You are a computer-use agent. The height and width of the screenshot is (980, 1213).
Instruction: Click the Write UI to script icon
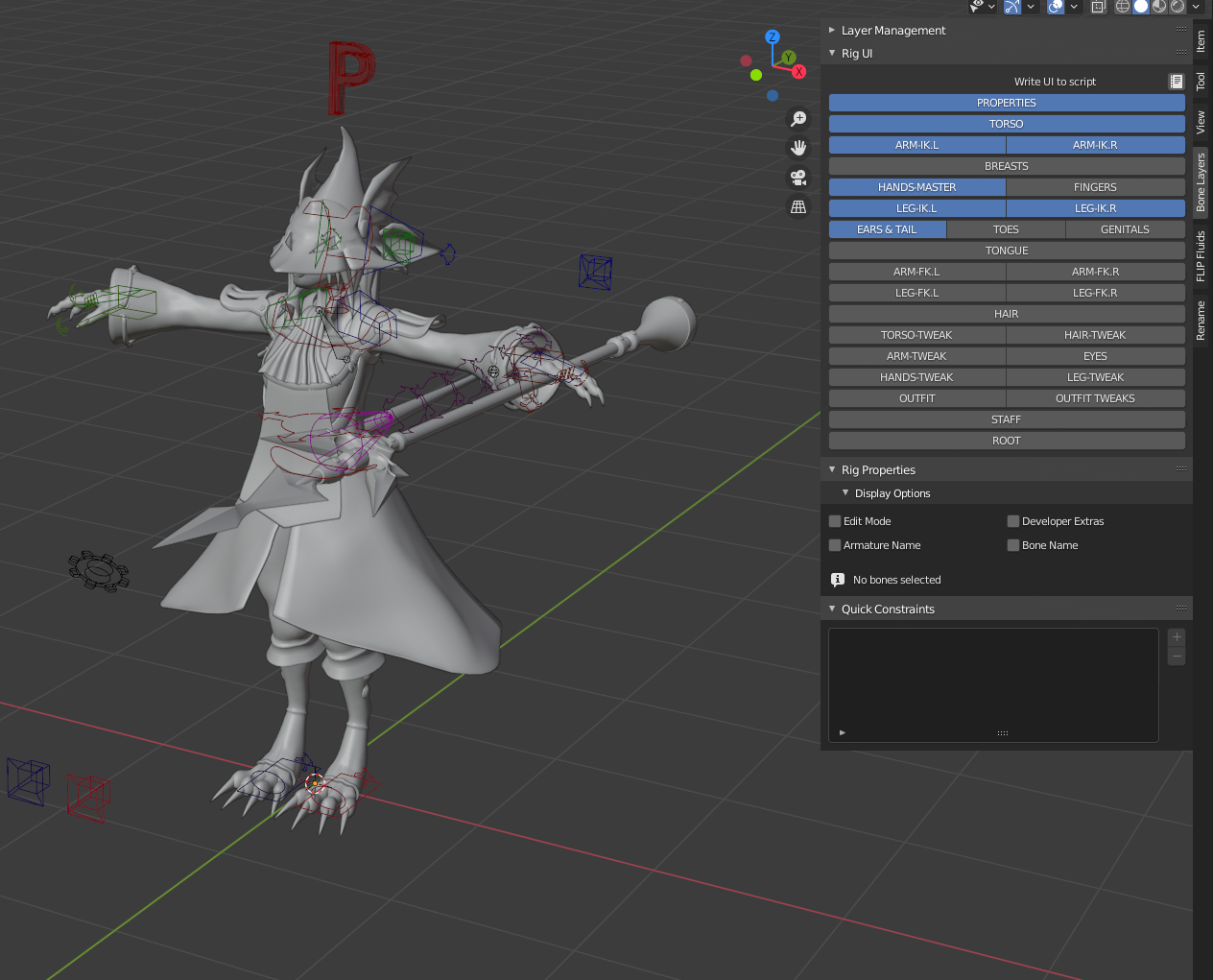(x=1176, y=82)
